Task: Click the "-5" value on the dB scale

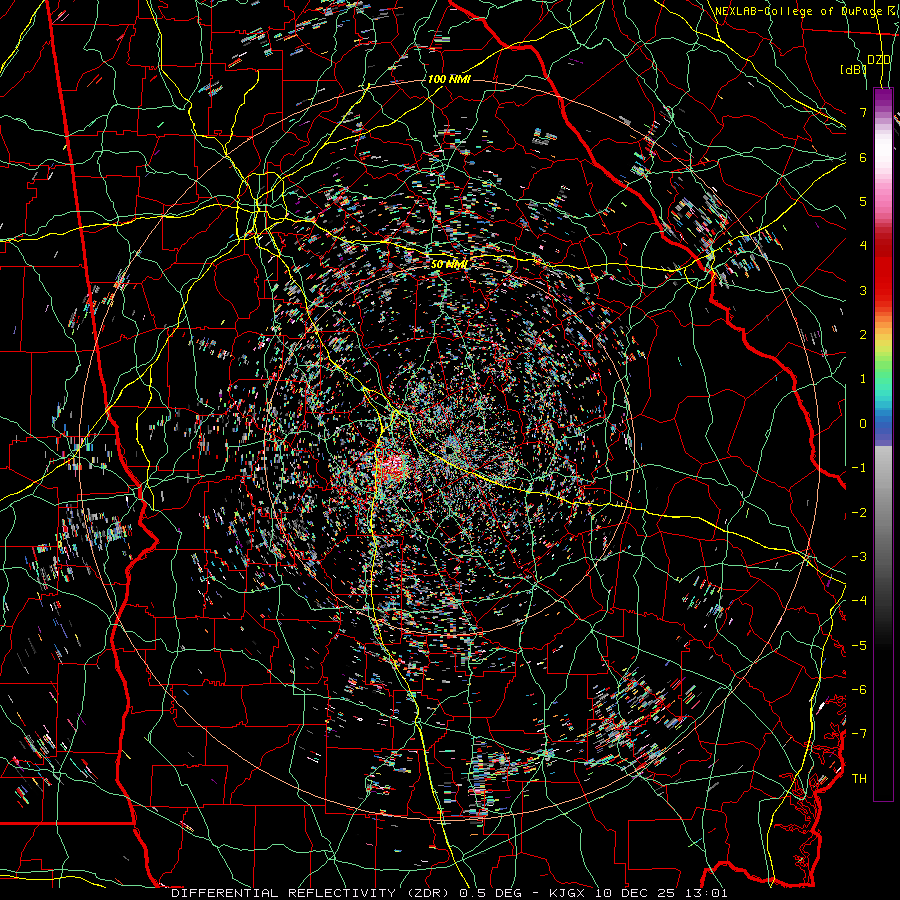Action: [x=859, y=646]
